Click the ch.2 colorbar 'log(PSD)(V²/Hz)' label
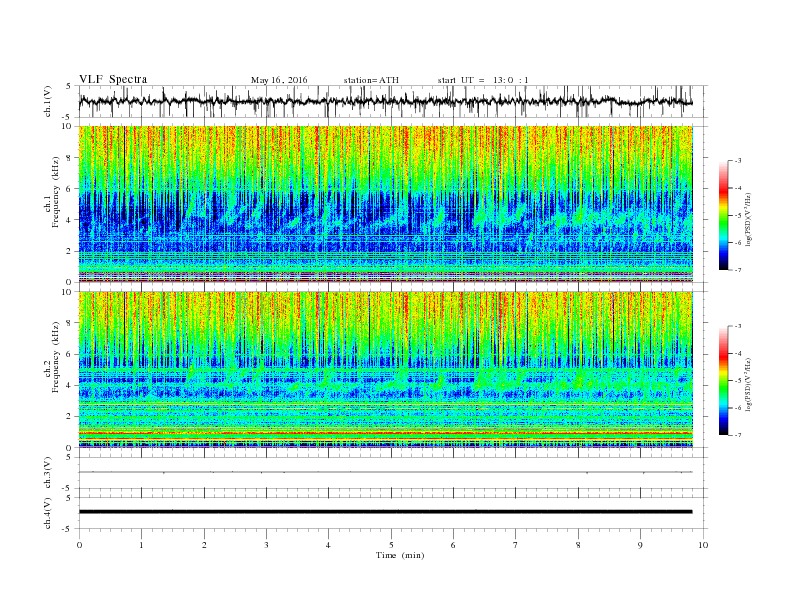Viewport: 792px width, 612px height. pyautogui.click(x=748, y=384)
